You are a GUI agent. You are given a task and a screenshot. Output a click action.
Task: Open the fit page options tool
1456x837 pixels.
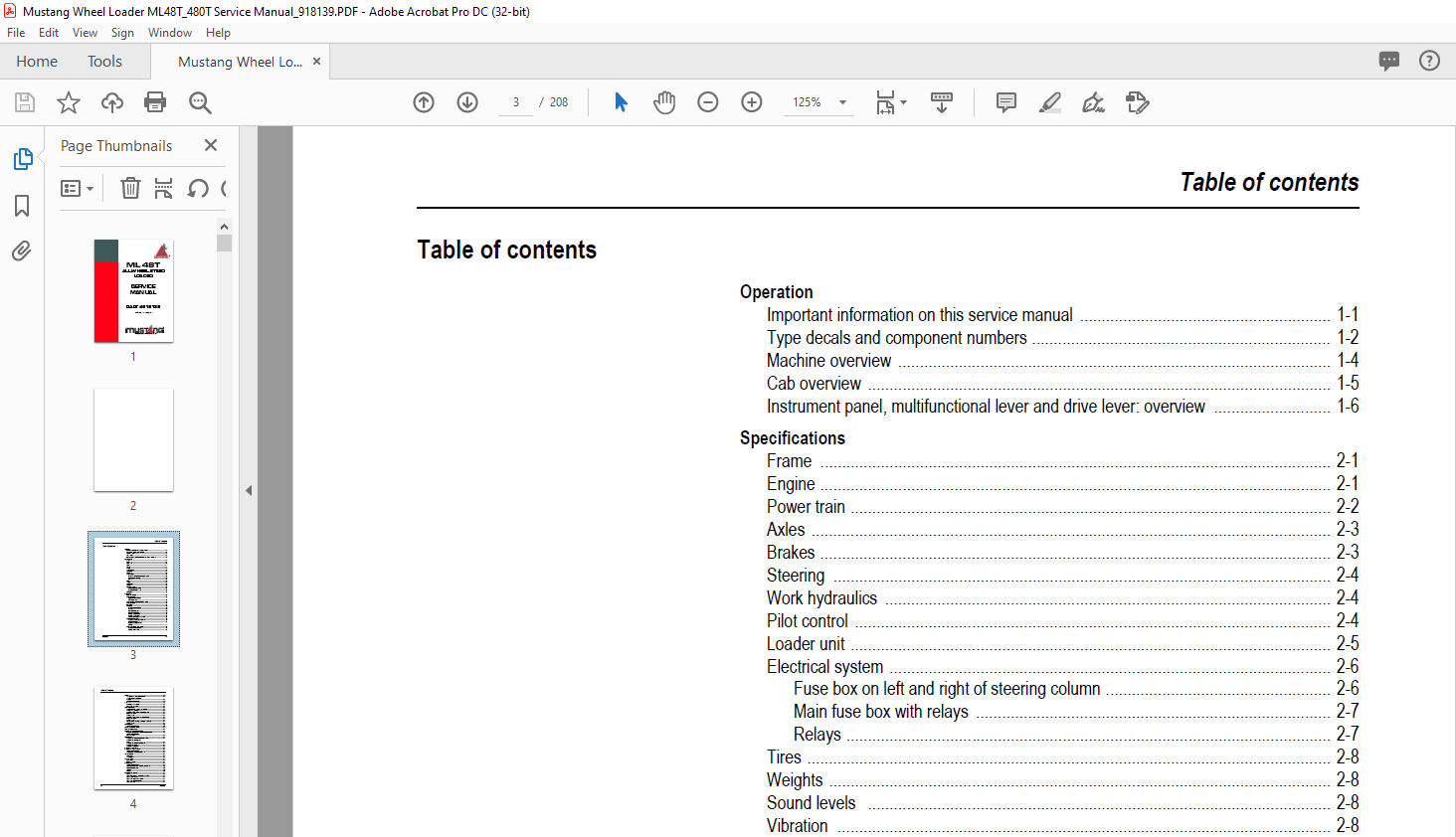coord(891,102)
